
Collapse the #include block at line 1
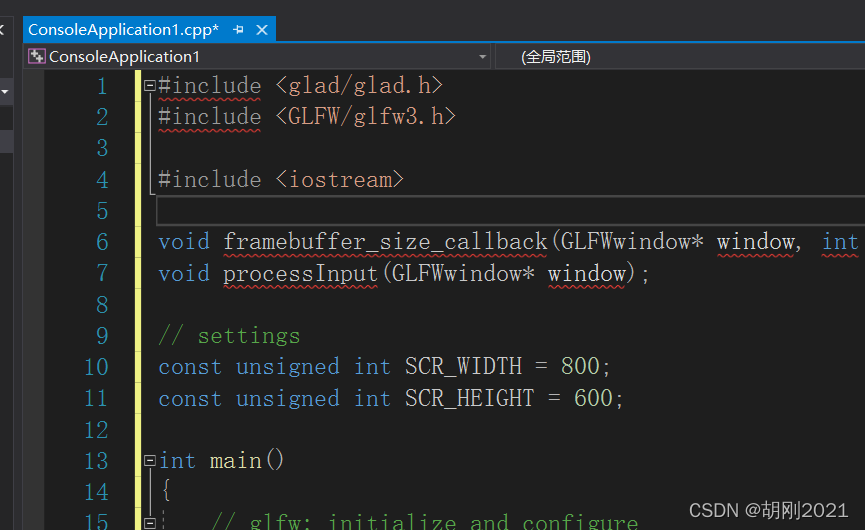pyautogui.click(x=149, y=85)
